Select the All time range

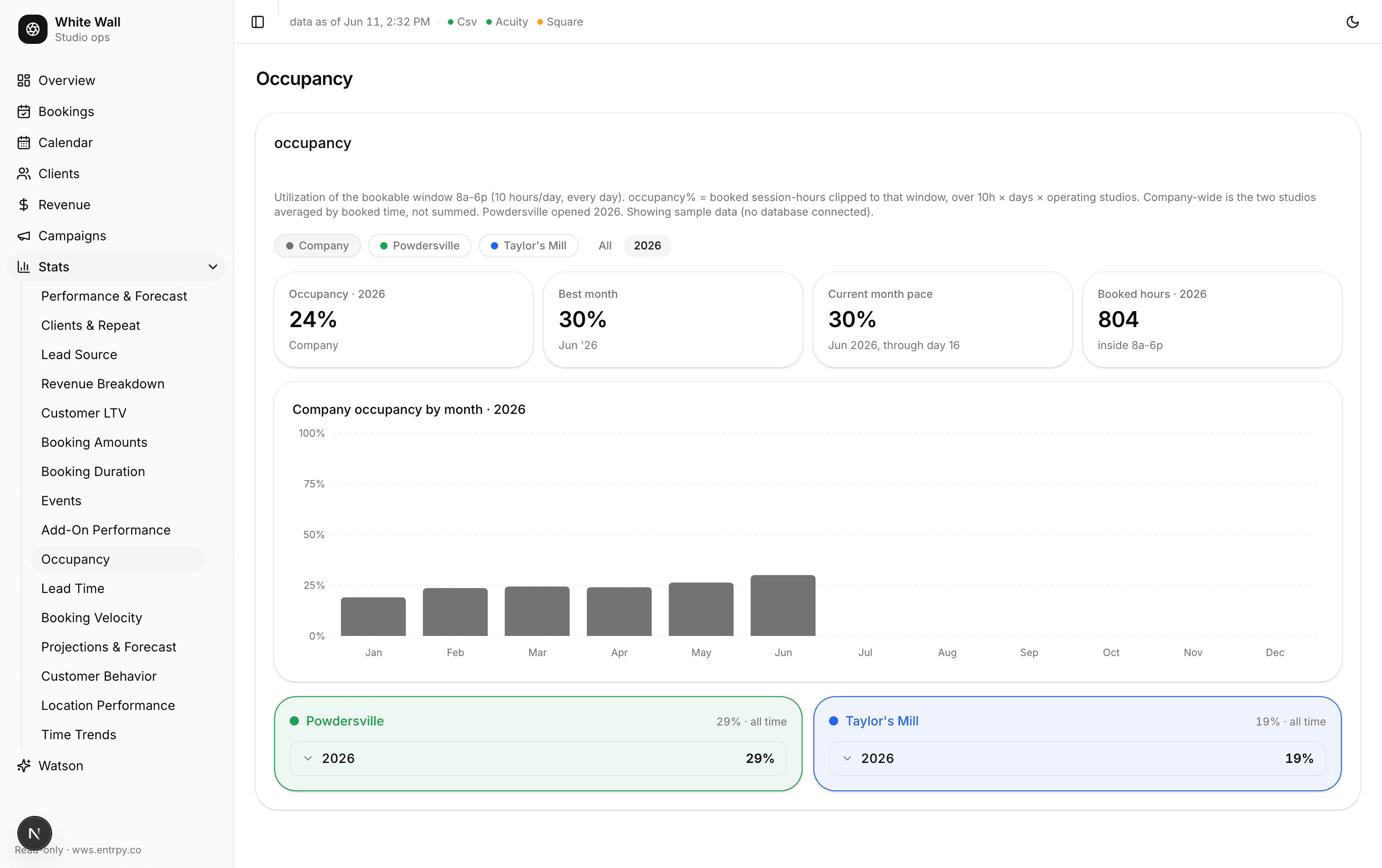point(605,245)
